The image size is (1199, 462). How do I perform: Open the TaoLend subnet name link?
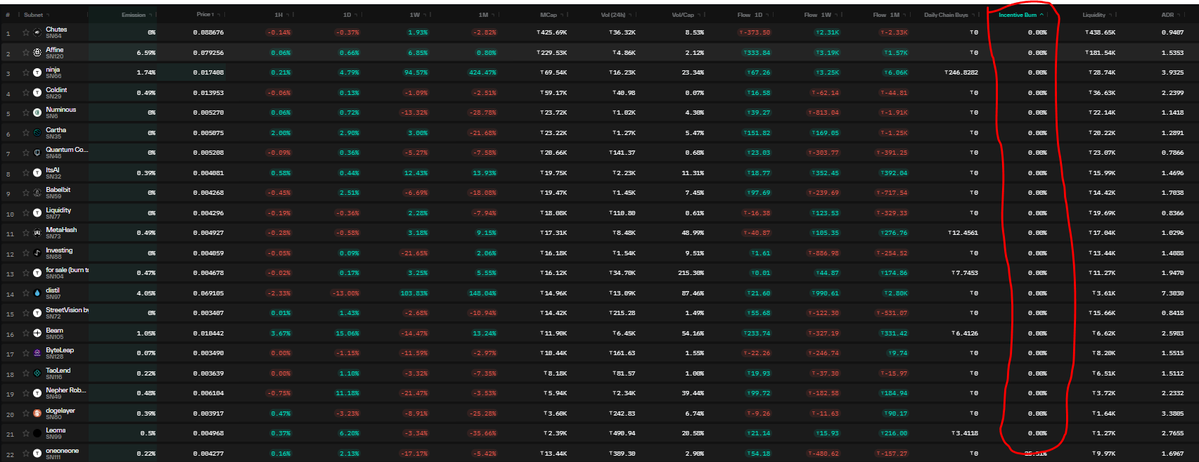(x=59, y=369)
